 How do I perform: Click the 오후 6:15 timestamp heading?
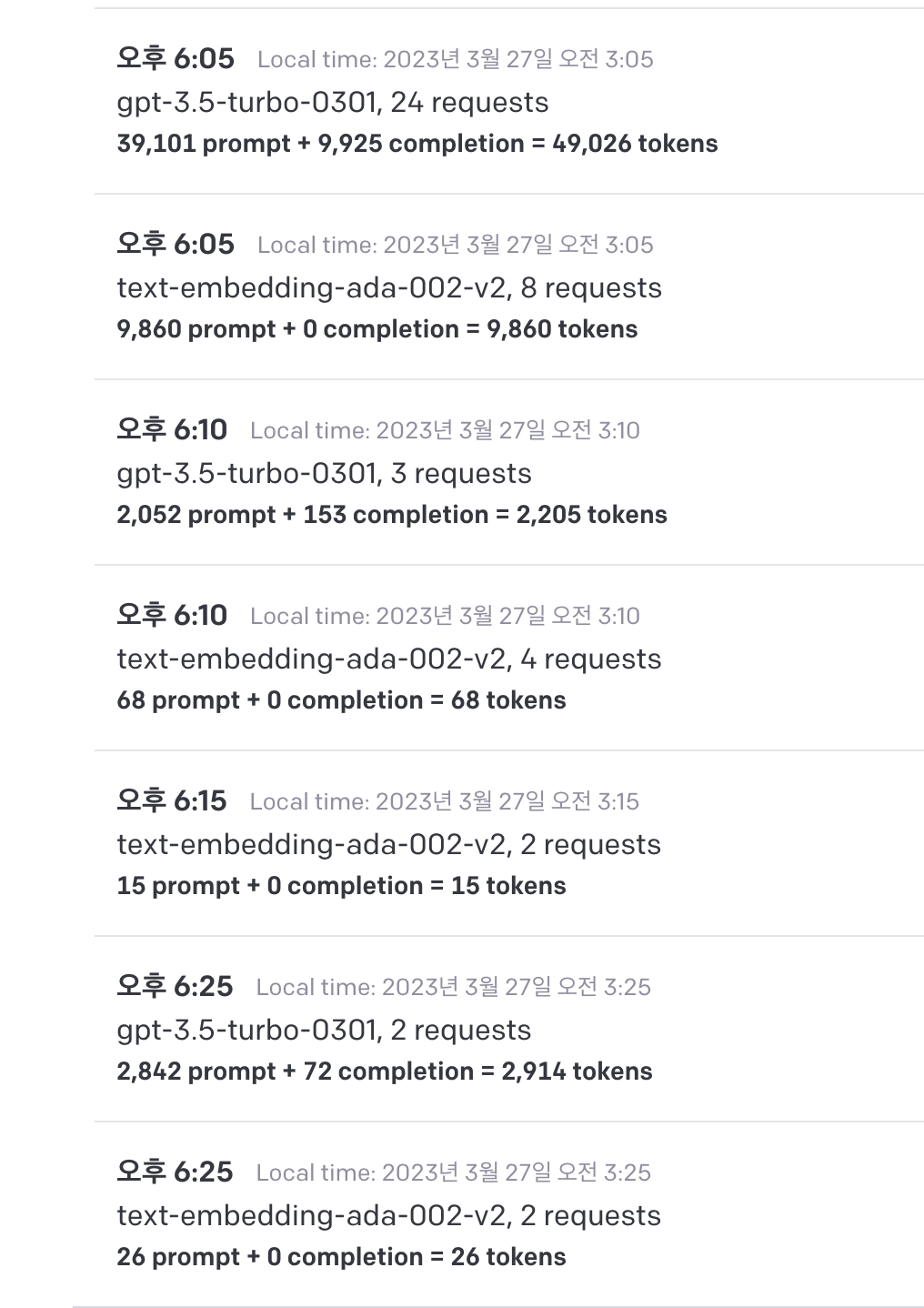point(171,800)
